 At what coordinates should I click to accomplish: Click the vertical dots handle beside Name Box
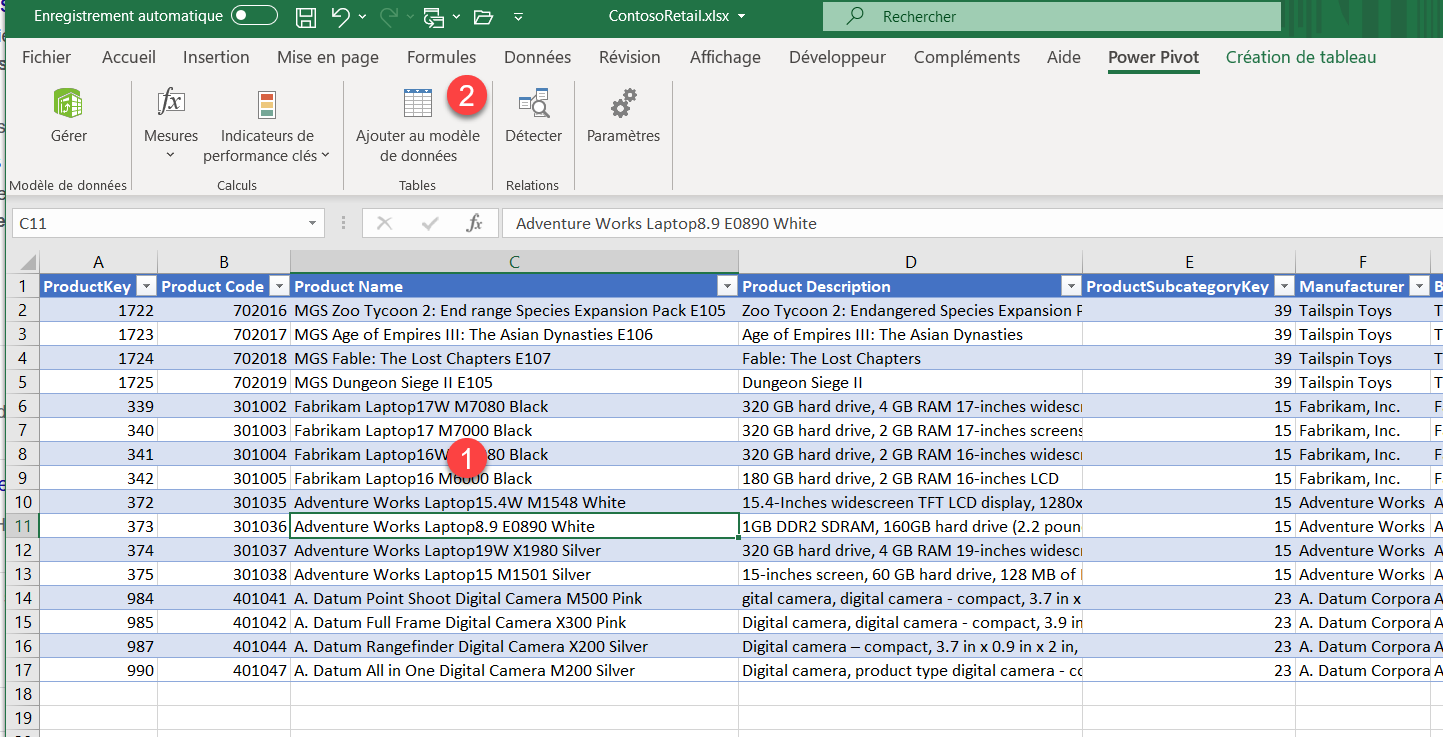click(343, 224)
